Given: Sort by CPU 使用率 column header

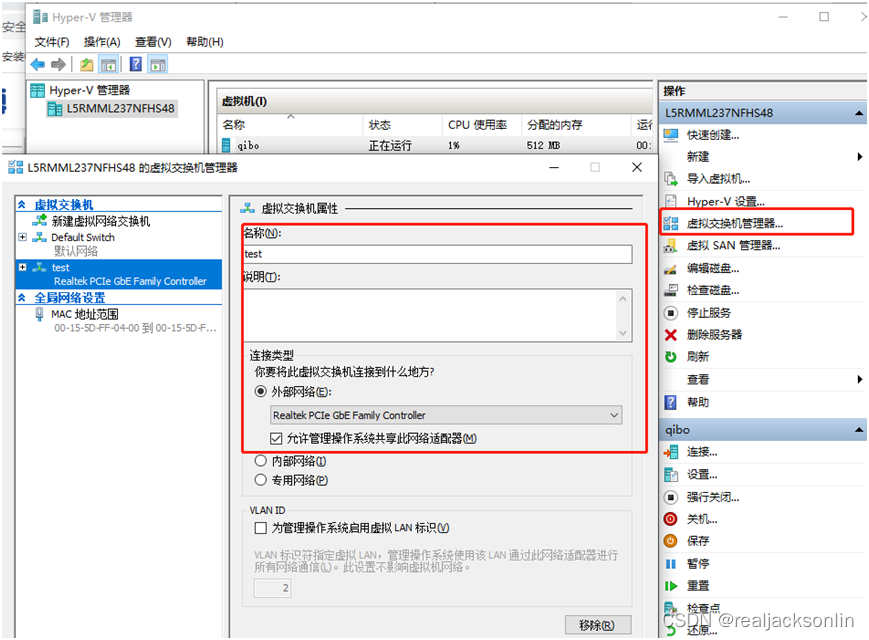Looking at the screenshot, I should point(482,125).
